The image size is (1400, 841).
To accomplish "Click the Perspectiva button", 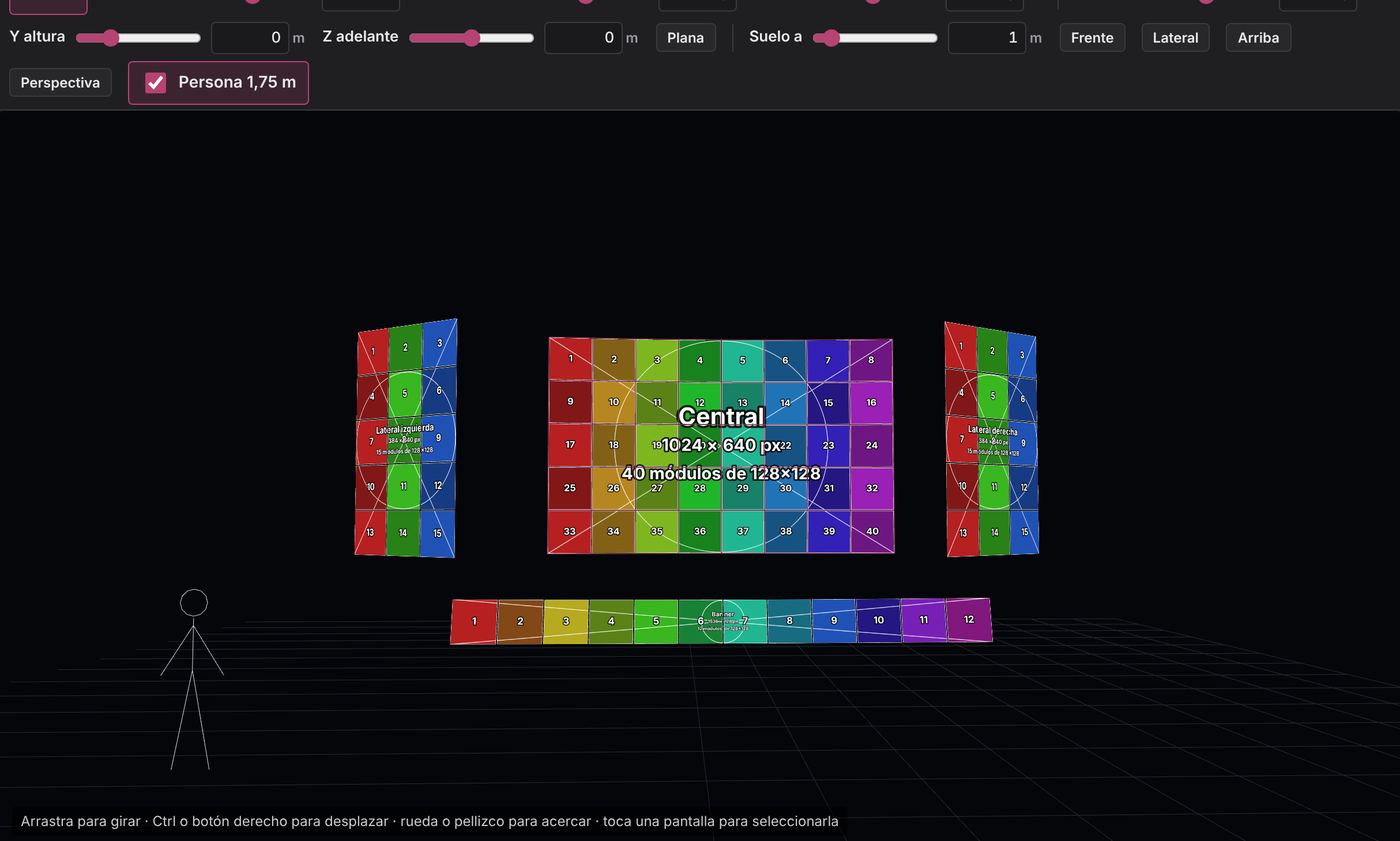I will (x=60, y=83).
